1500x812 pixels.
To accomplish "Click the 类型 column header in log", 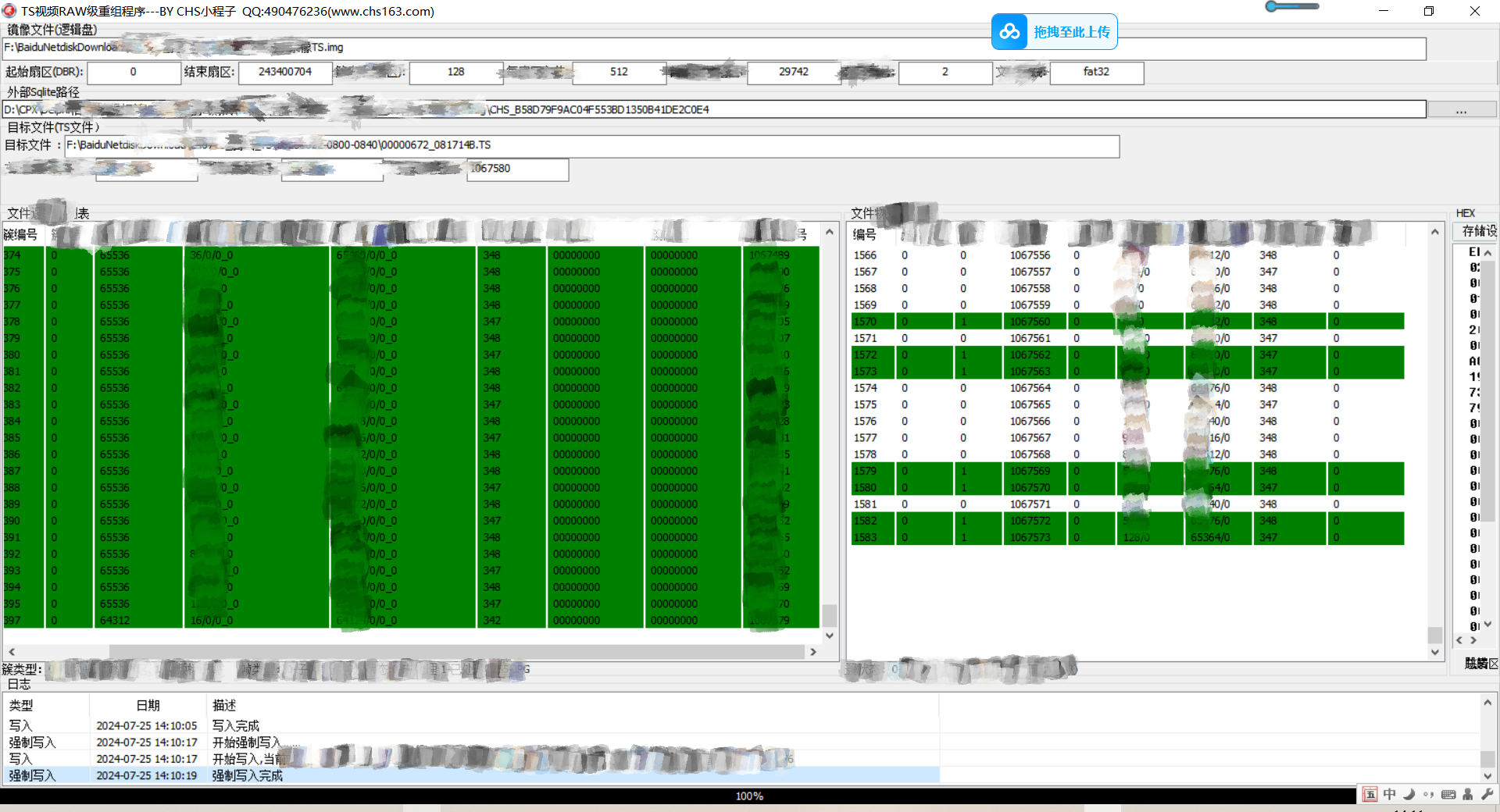I will [47, 706].
